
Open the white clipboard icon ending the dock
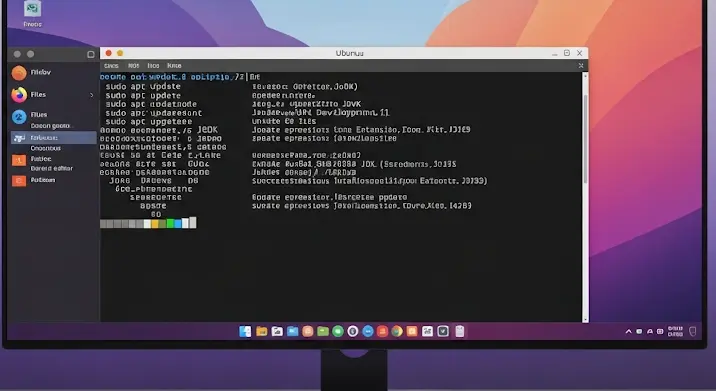459,331
